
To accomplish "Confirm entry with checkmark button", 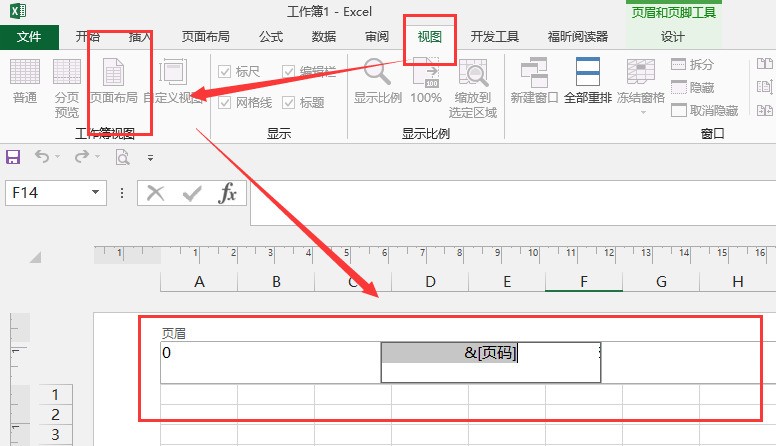I will (x=192, y=193).
